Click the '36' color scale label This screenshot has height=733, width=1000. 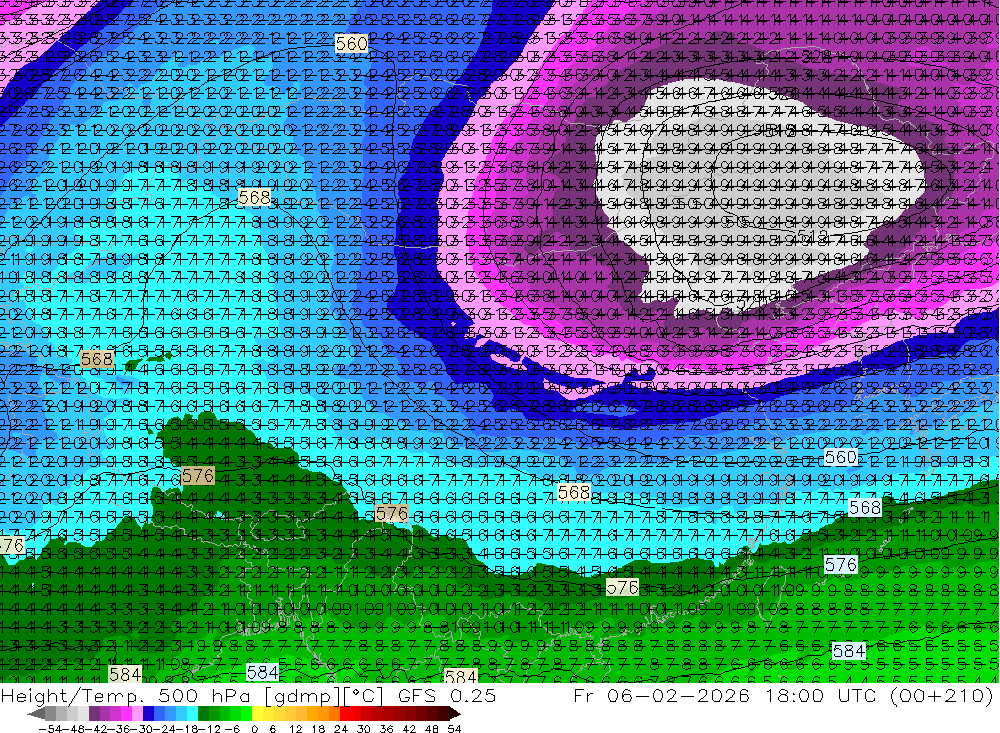point(386,729)
